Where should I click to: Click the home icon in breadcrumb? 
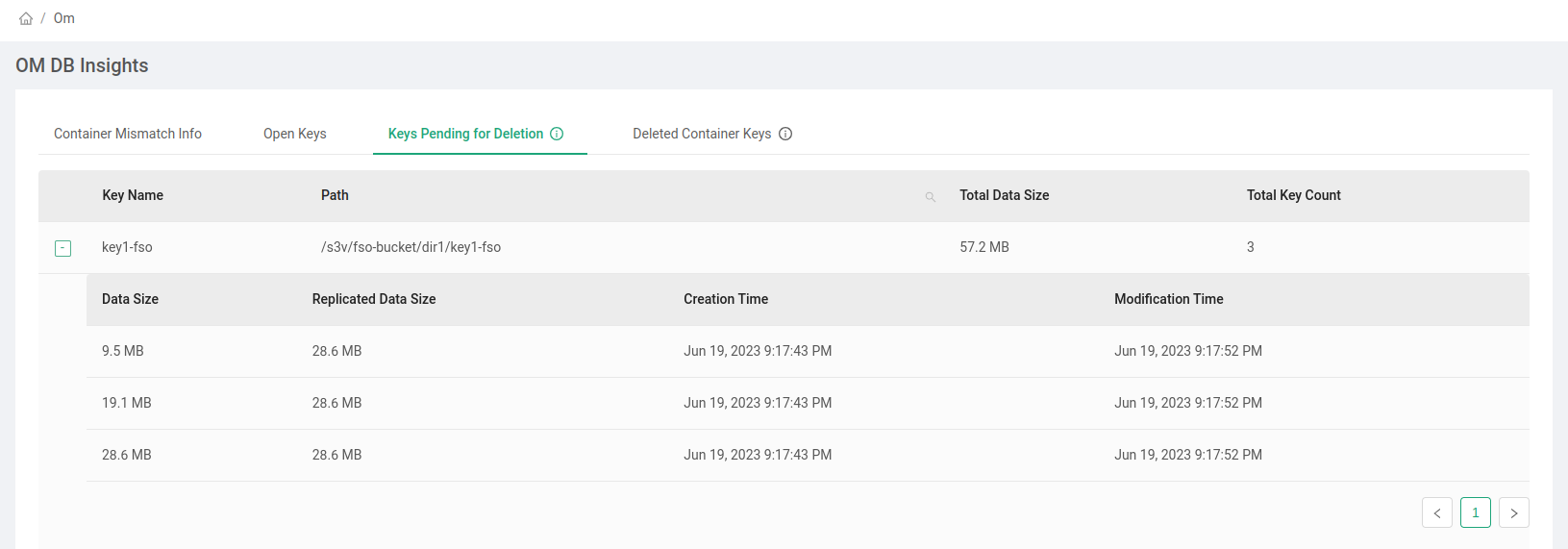(x=26, y=18)
